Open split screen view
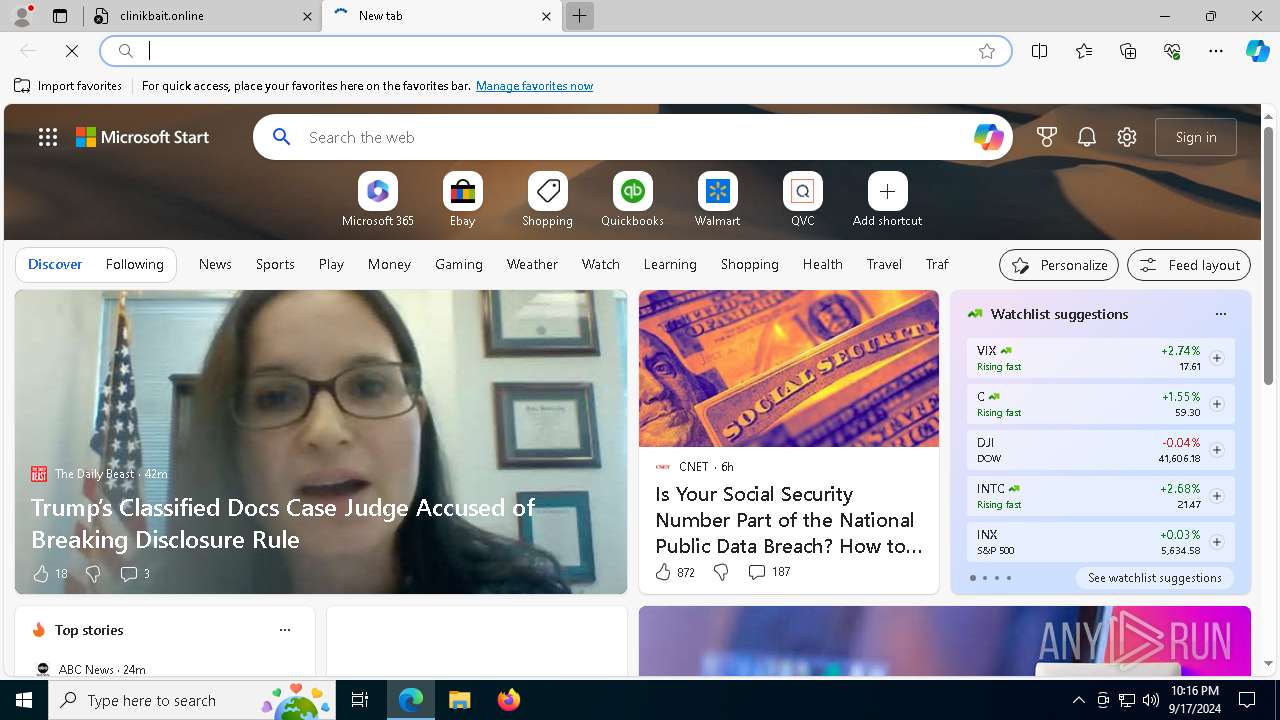The height and width of the screenshot is (720, 1280). (x=1040, y=51)
